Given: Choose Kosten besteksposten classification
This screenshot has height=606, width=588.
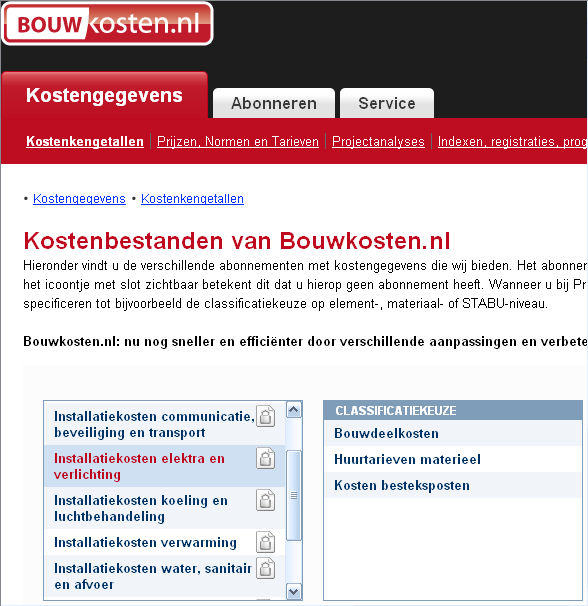Looking at the screenshot, I should coord(453,485).
